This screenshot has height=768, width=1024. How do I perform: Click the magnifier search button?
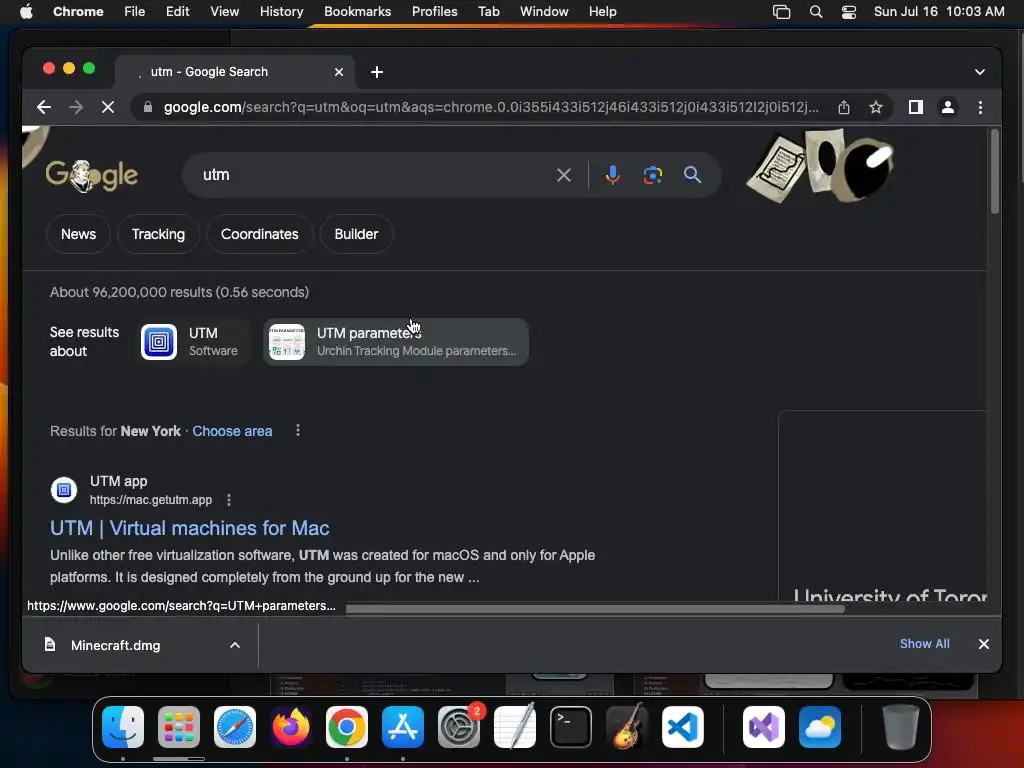coord(692,175)
